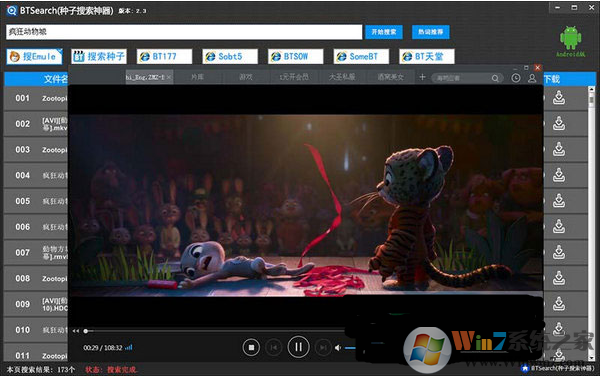601x376 pixels.
Task: Switch to the 搜索种子 source tab
Action: (99, 56)
